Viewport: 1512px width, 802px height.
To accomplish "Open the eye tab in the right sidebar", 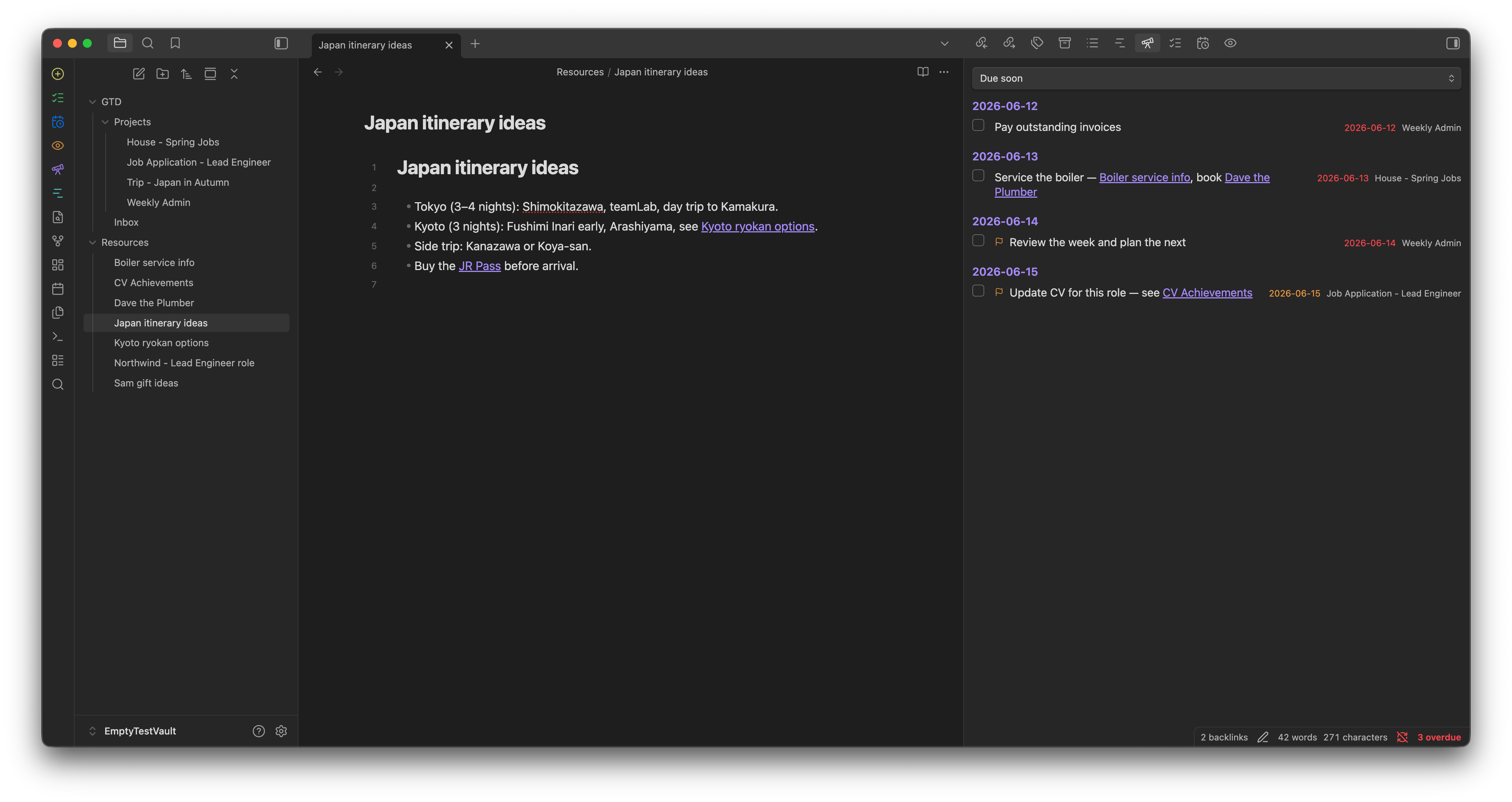I will (1230, 43).
